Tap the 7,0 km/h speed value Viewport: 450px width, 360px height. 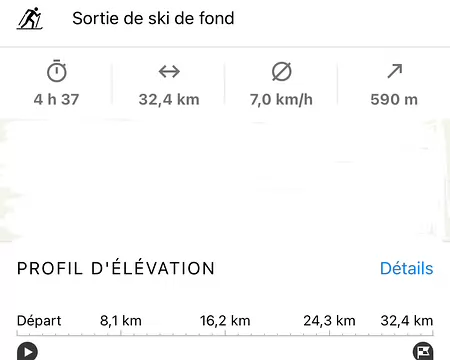coord(281,99)
